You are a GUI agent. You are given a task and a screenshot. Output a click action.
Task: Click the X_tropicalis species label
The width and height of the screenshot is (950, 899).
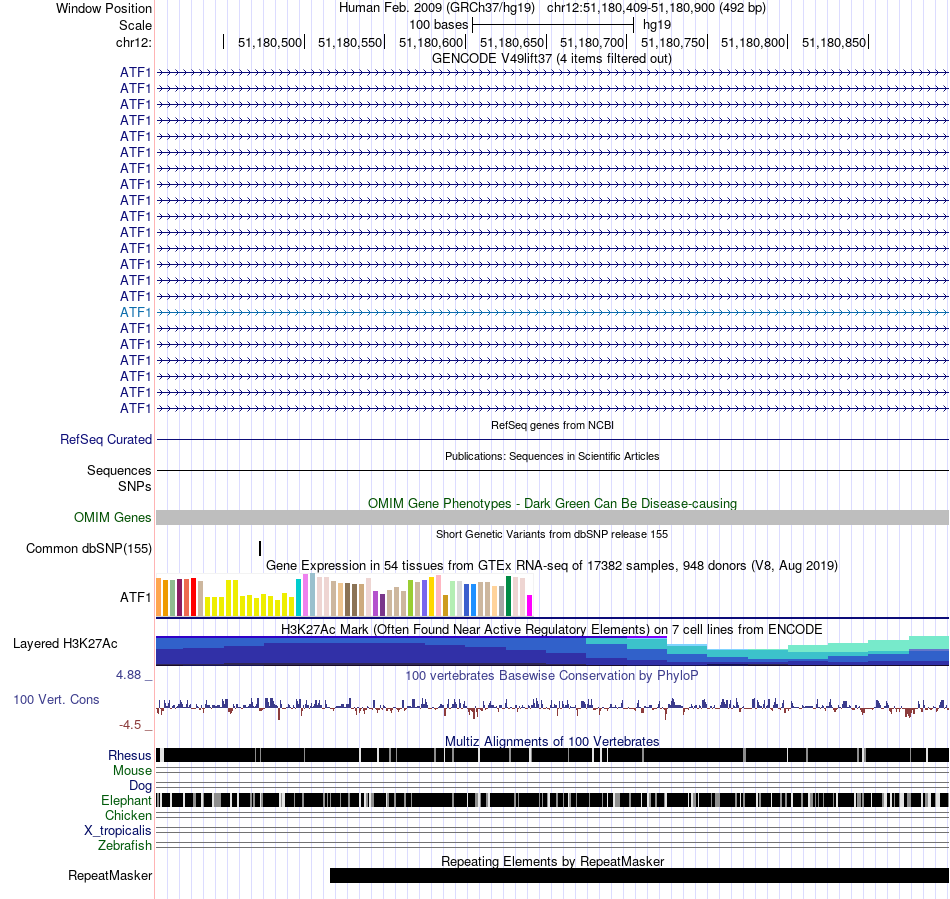pyautogui.click(x=118, y=831)
